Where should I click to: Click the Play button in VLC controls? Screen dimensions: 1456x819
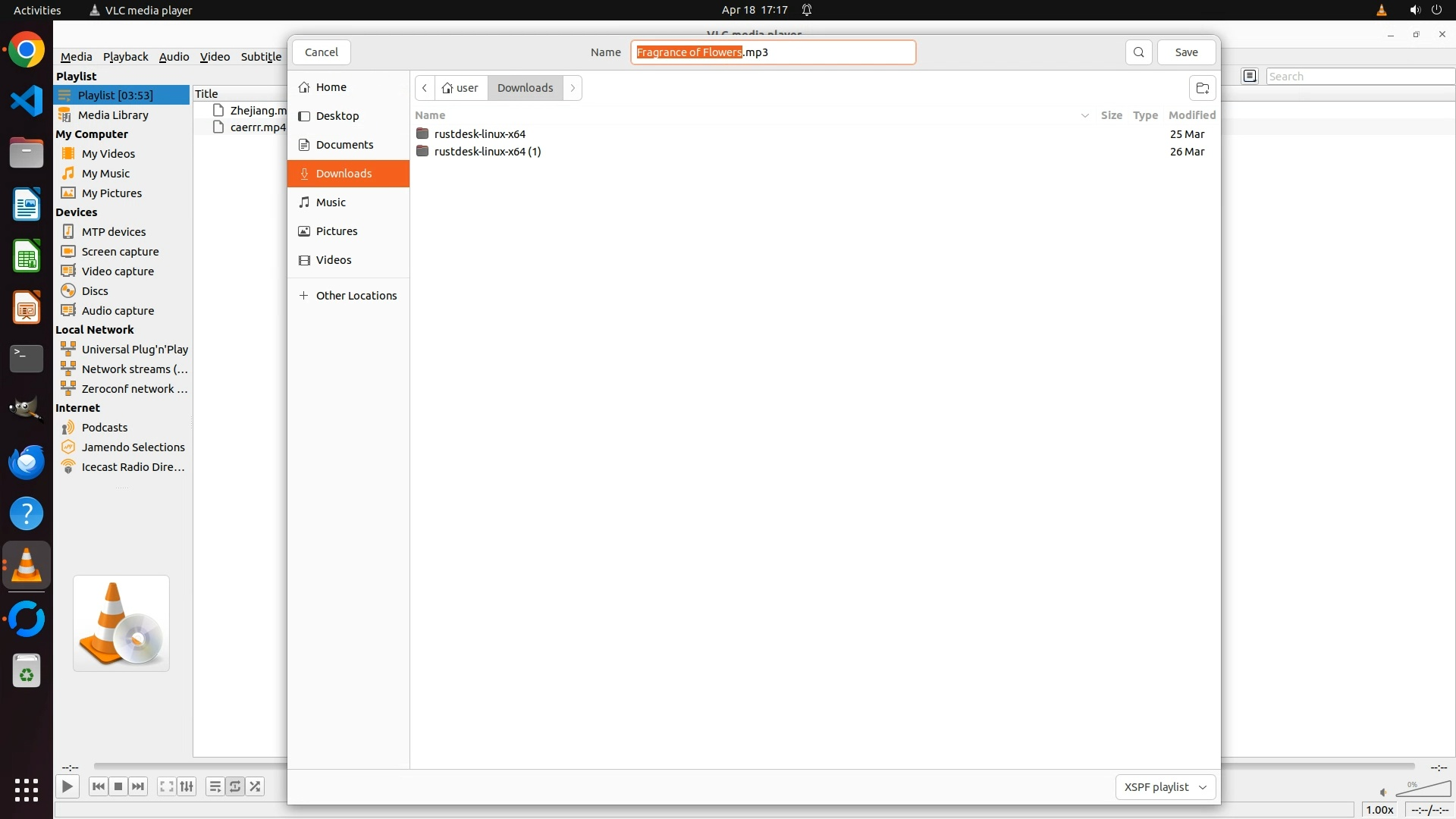[67, 786]
